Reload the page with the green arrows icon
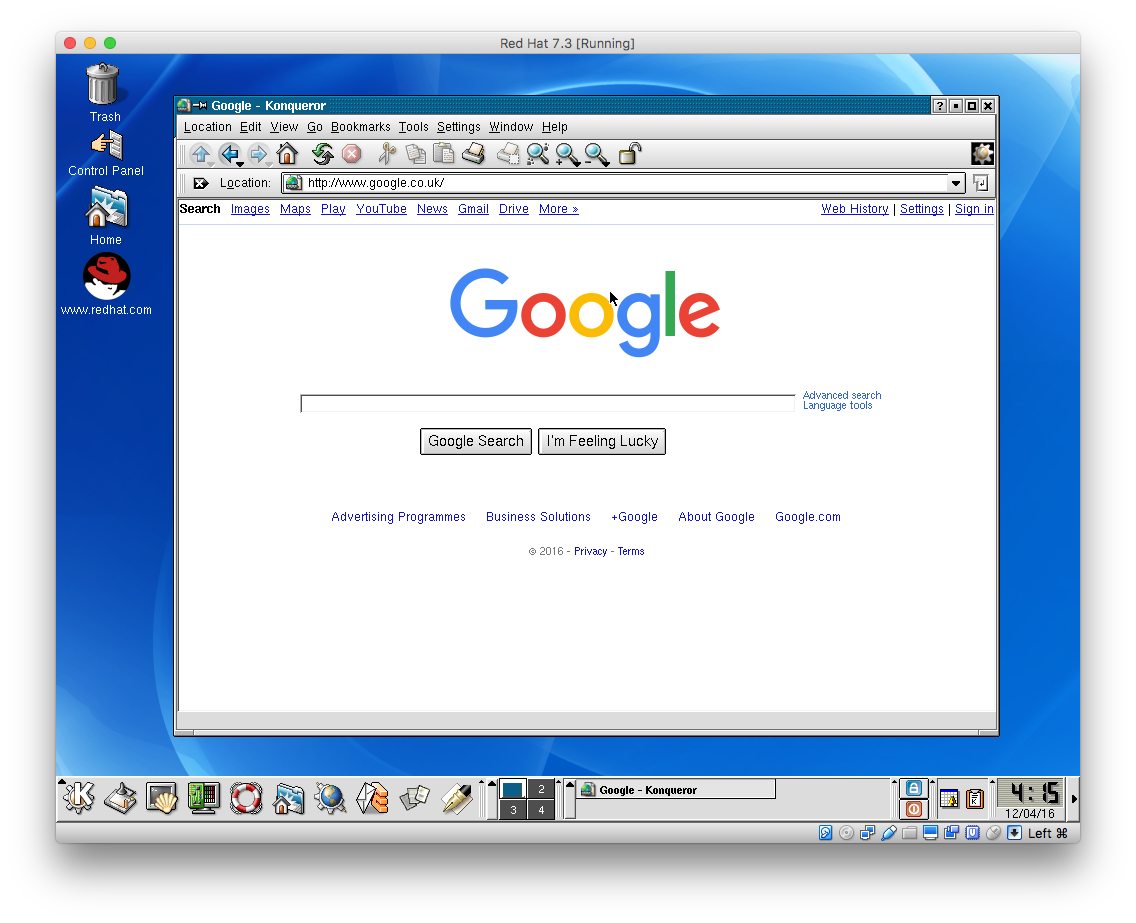The width and height of the screenshot is (1136, 923). 322,154
